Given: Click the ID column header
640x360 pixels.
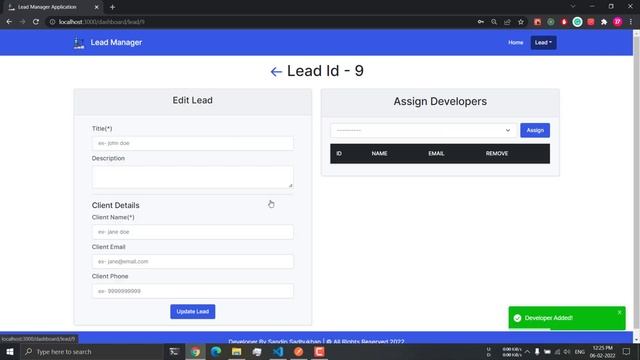Looking at the screenshot, I should point(339,153).
